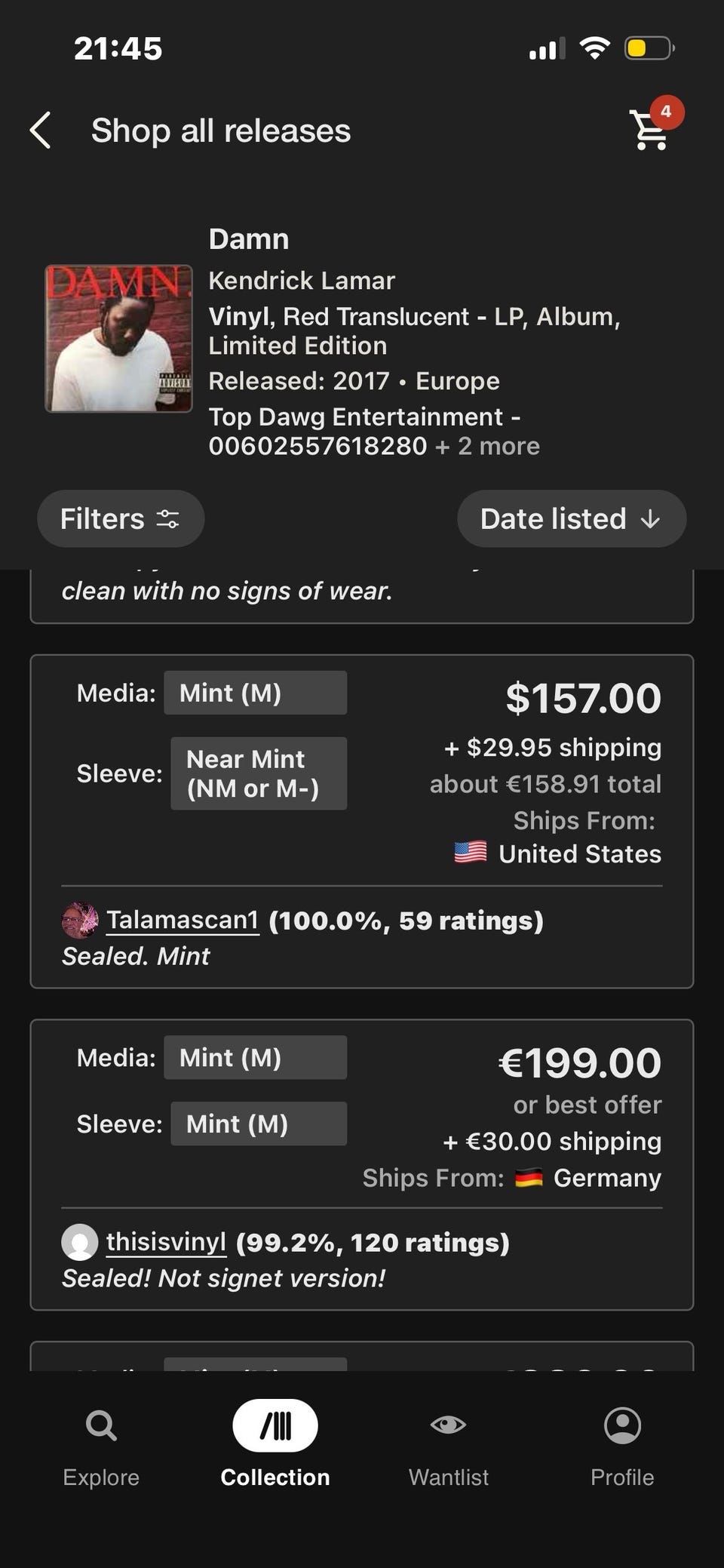724x1568 pixels.
Task: Switch to the Wantlist tab label
Action: coord(448,1477)
